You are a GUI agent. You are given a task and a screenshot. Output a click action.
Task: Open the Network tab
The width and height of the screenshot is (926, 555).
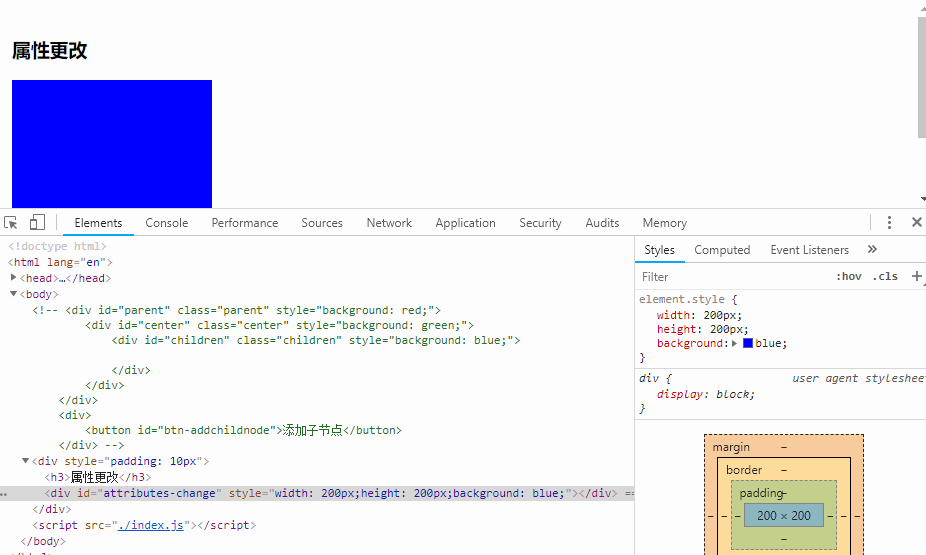point(389,223)
